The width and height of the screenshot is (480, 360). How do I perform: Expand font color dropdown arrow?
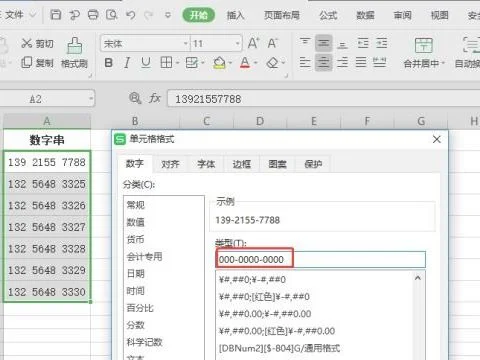pos(256,63)
